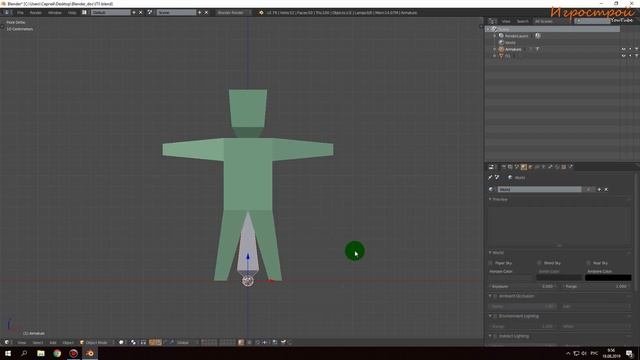Open the Outliner View menu
Viewport: 640px width, 360px height.
[506, 21]
